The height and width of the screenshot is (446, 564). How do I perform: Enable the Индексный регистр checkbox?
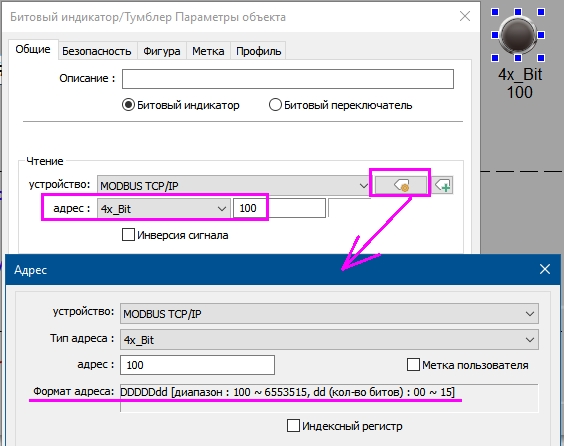click(293, 425)
